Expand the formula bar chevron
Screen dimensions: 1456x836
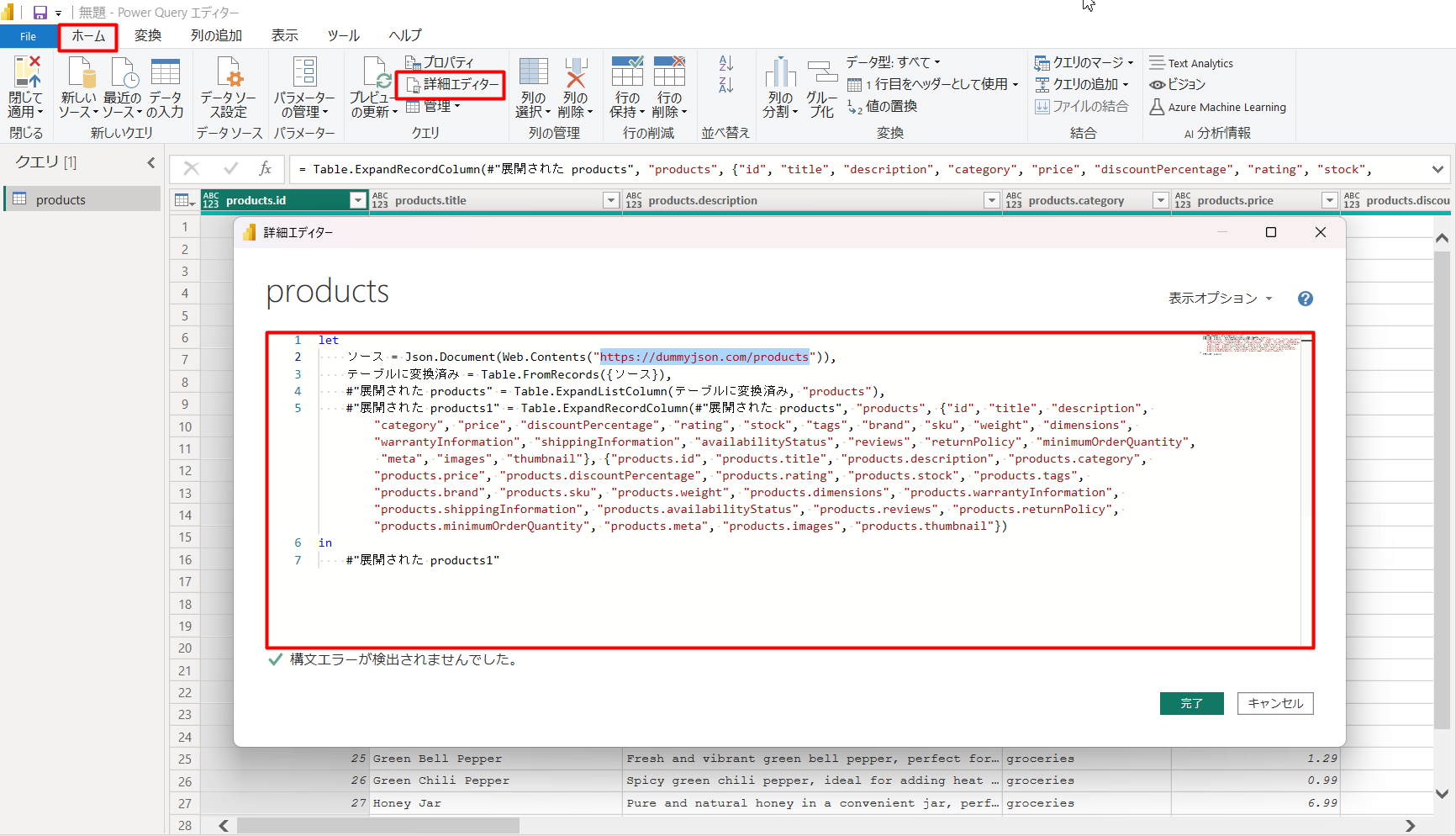tap(1438, 169)
